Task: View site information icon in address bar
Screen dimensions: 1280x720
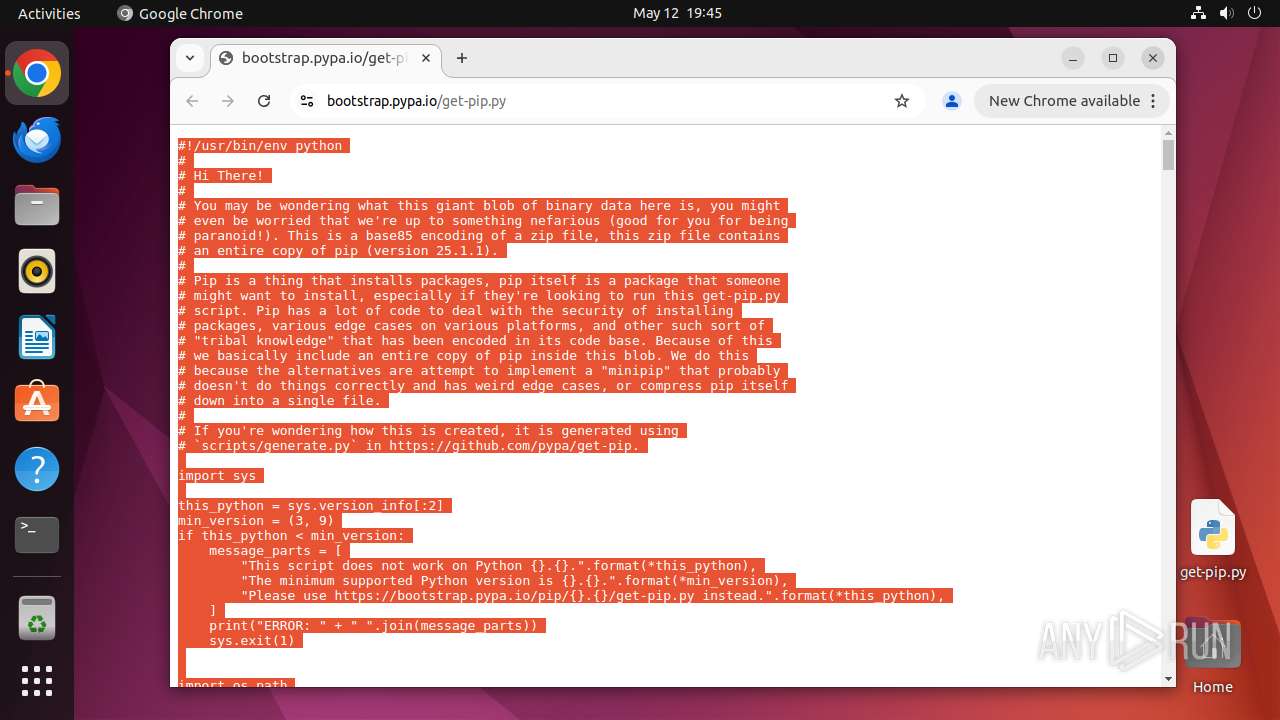Action: click(x=307, y=101)
